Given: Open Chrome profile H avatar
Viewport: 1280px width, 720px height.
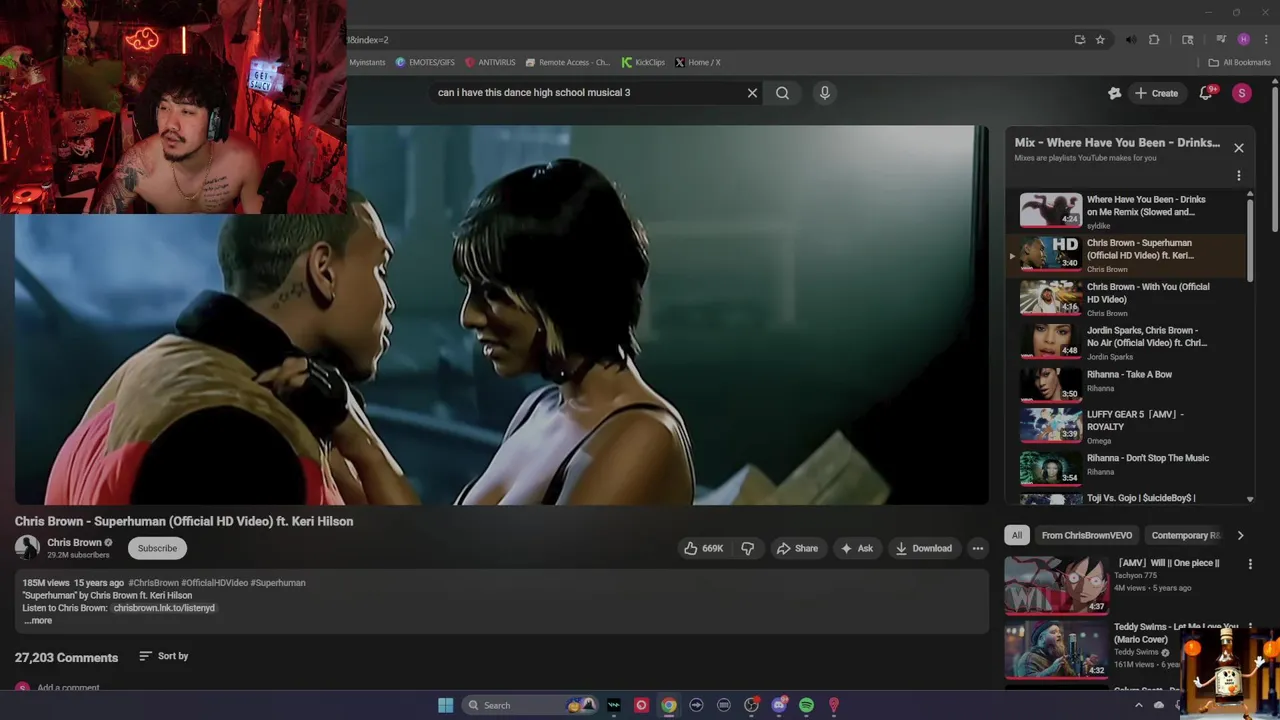Looking at the screenshot, I should 1243,40.
